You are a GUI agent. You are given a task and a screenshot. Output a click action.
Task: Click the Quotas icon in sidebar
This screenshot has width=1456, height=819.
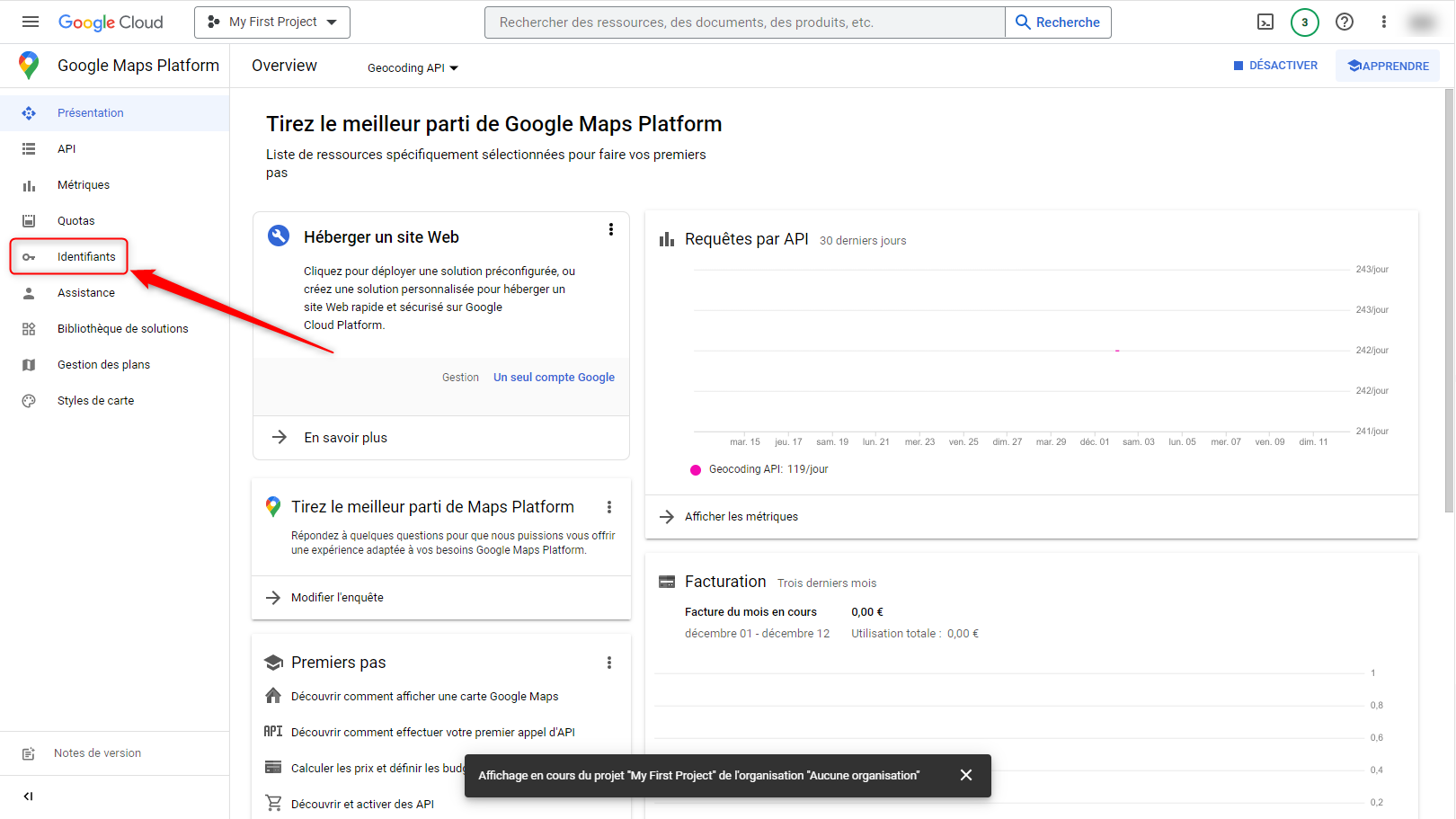[x=29, y=221]
